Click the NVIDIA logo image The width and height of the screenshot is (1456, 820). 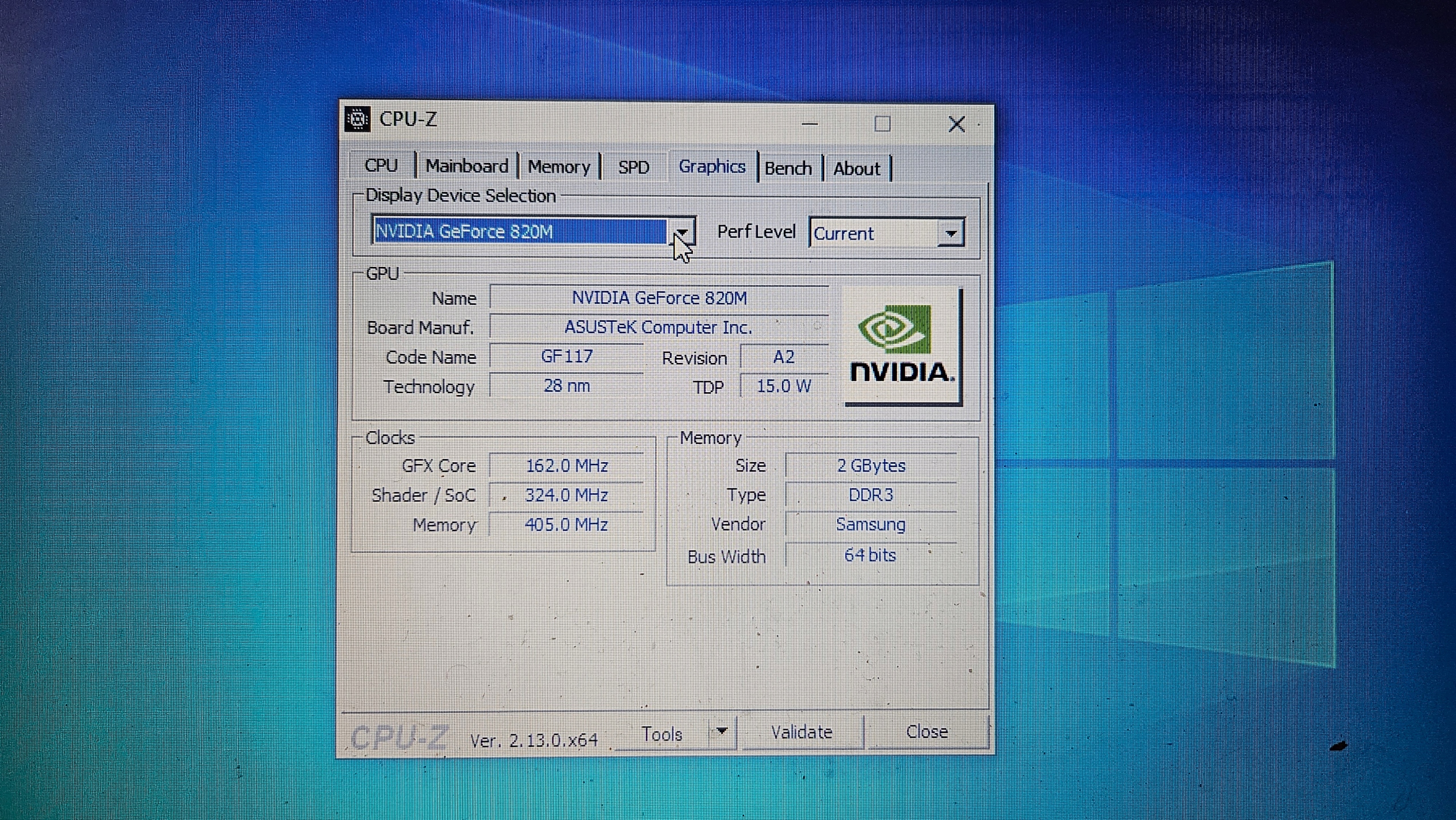pos(903,347)
